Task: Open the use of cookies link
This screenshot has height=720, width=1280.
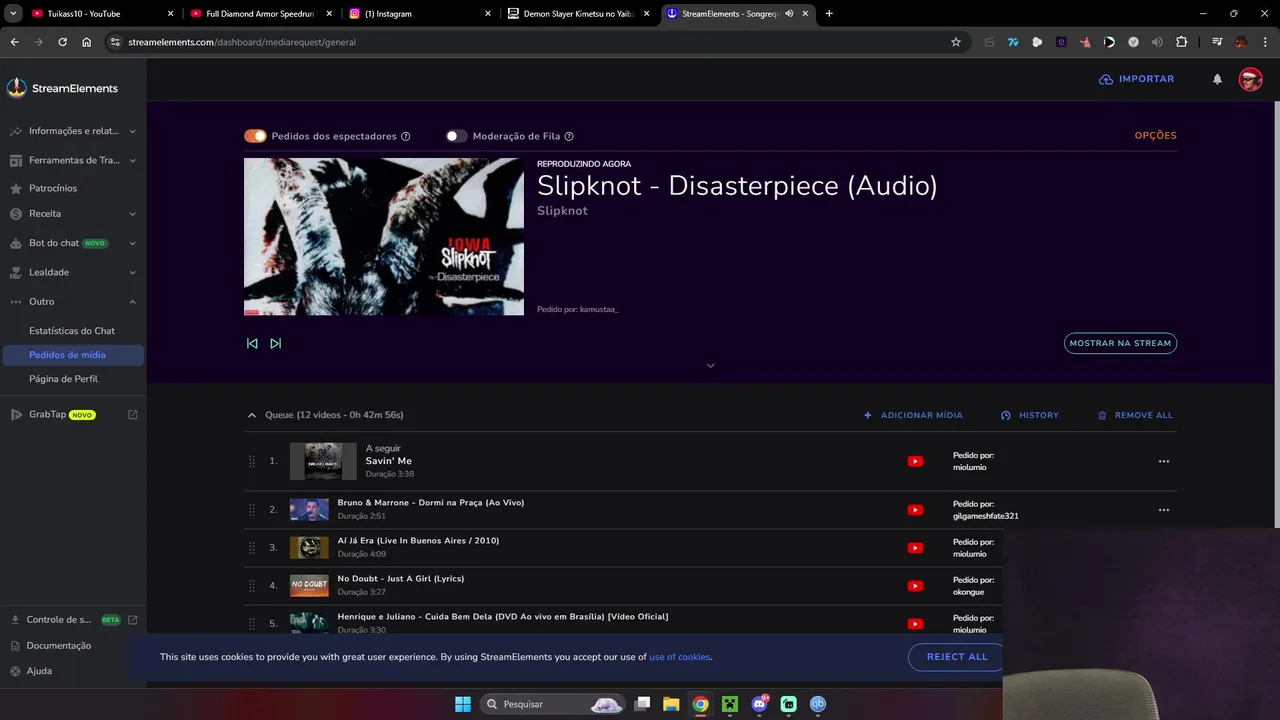Action: pyautogui.click(x=680, y=657)
